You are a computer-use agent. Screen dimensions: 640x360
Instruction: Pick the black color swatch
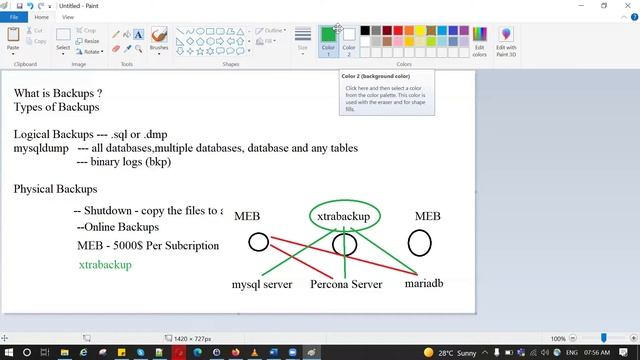click(365, 31)
